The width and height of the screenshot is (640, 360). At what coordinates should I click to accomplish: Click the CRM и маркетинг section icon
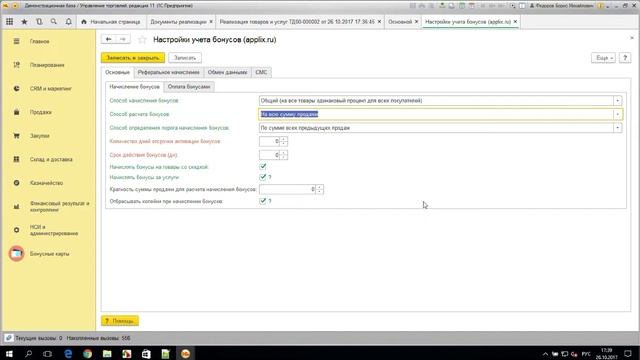[16, 89]
